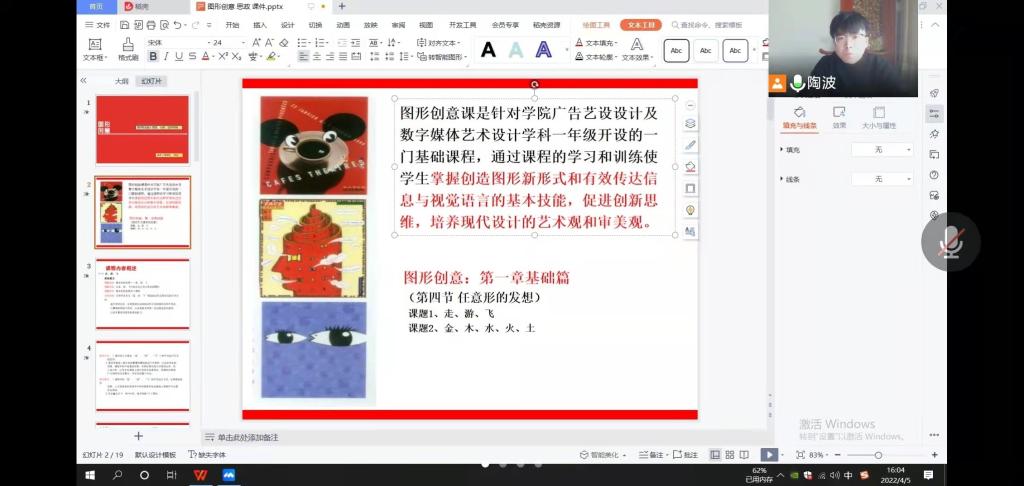Image resolution: width=1024 pixels, height=486 pixels.
Task: Toggle the muted microphone button
Action: (x=950, y=242)
